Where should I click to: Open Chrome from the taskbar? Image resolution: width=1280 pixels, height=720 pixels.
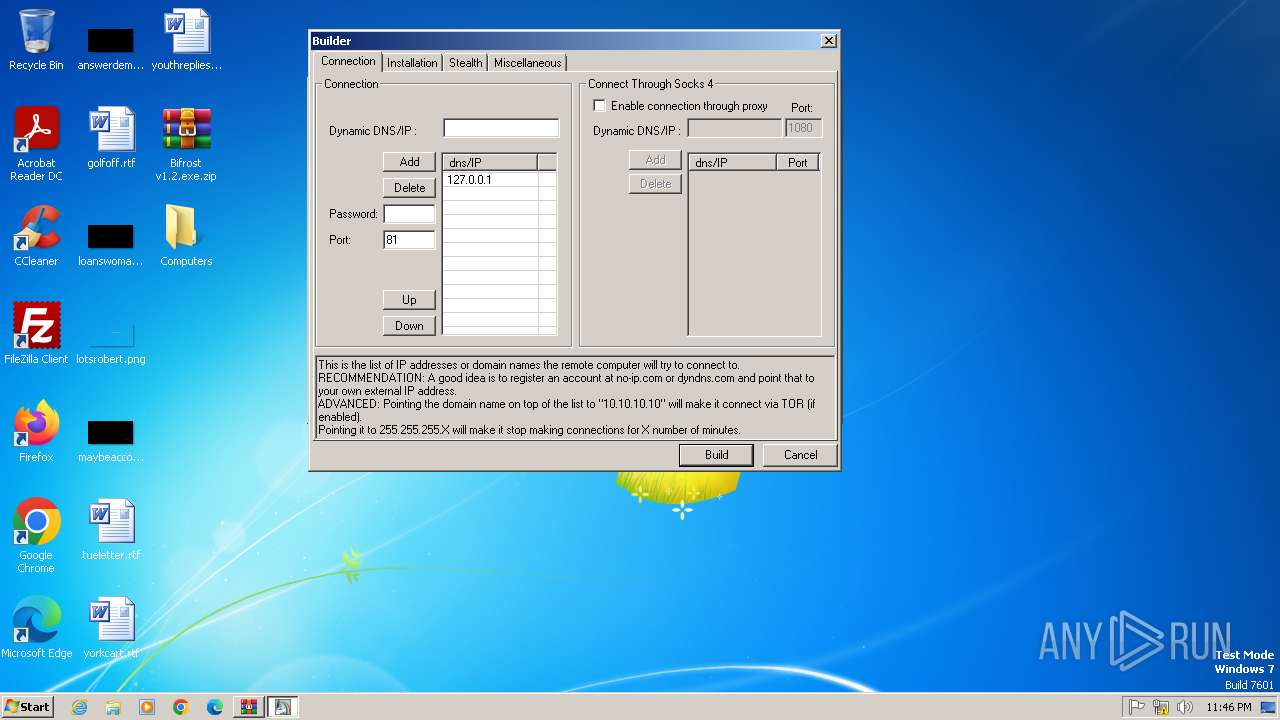click(181, 707)
